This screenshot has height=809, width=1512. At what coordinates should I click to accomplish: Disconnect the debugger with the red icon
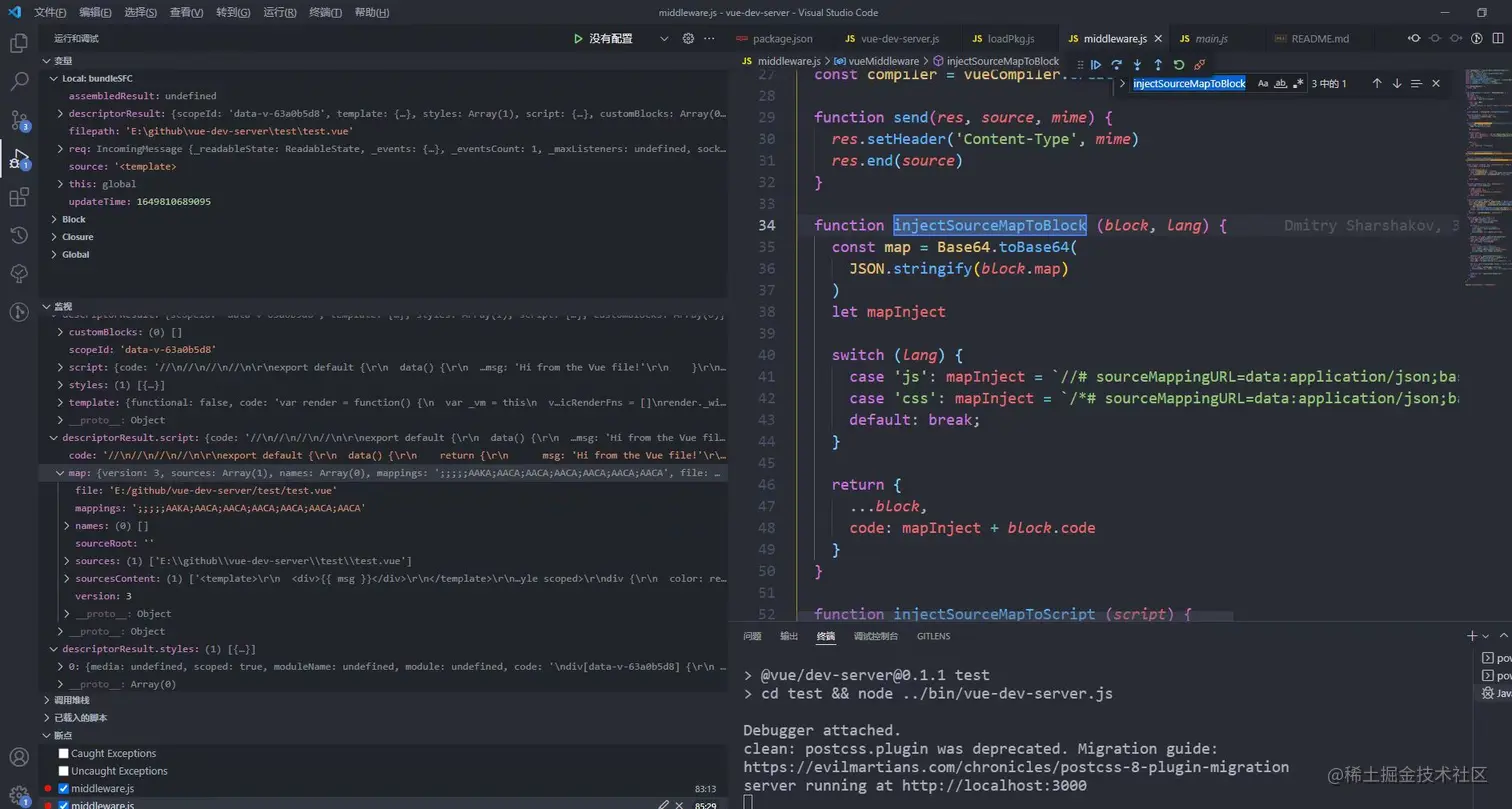1200,64
